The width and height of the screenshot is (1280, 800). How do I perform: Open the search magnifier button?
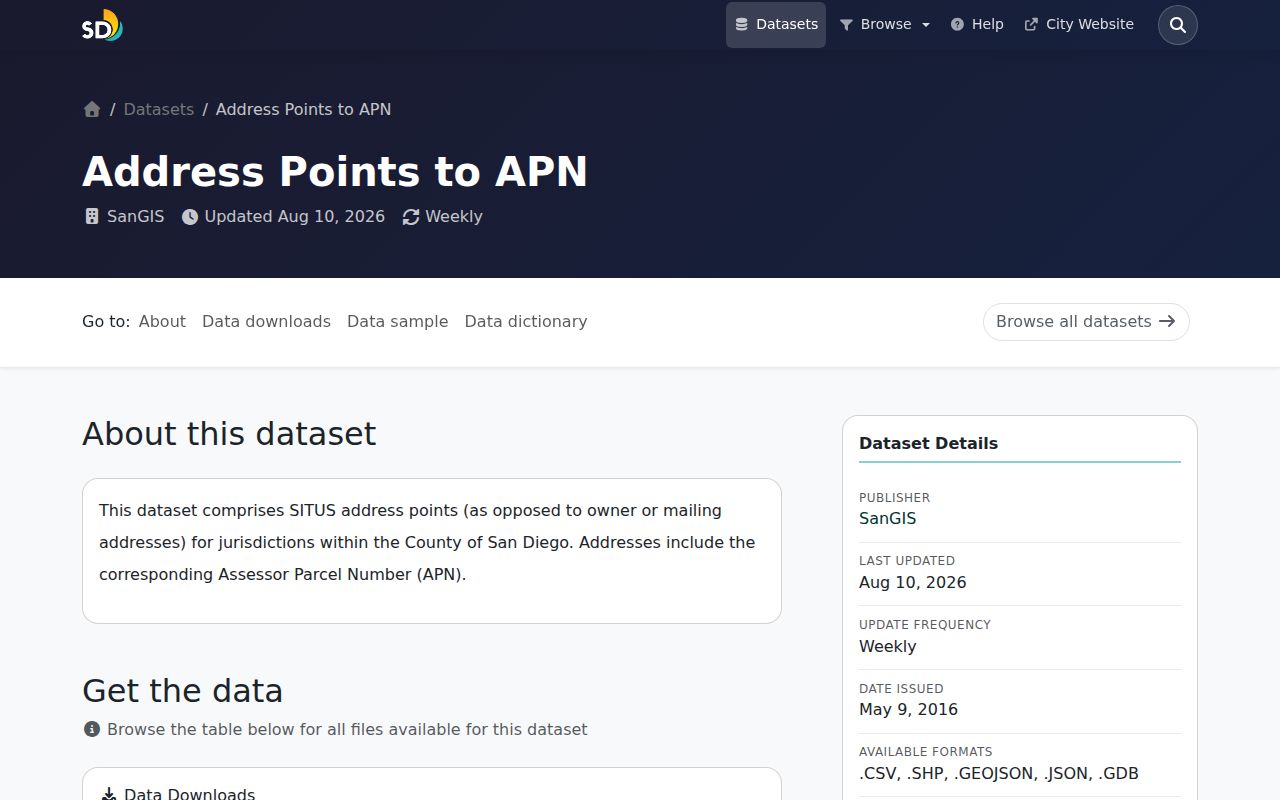click(1177, 25)
